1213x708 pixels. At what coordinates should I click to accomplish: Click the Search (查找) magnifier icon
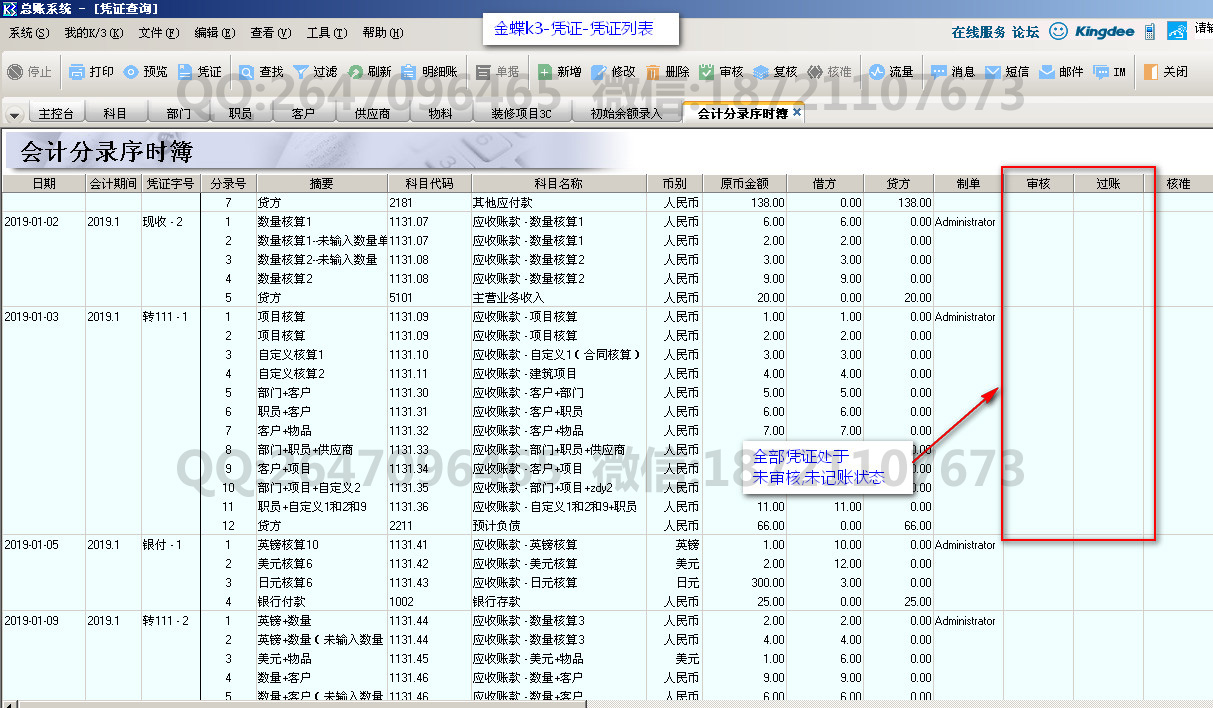point(246,72)
